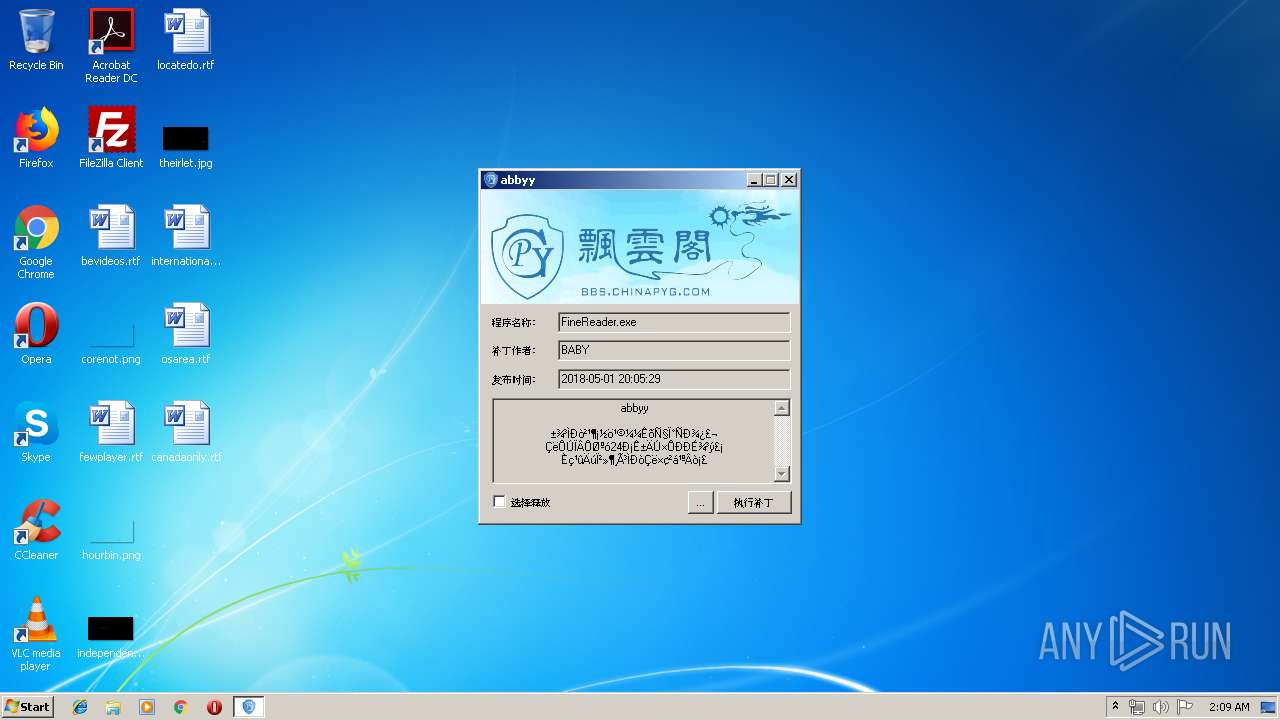This screenshot has height=720, width=1280.
Task: Select the locatedo.rtf file icon
Action: point(186,40)
